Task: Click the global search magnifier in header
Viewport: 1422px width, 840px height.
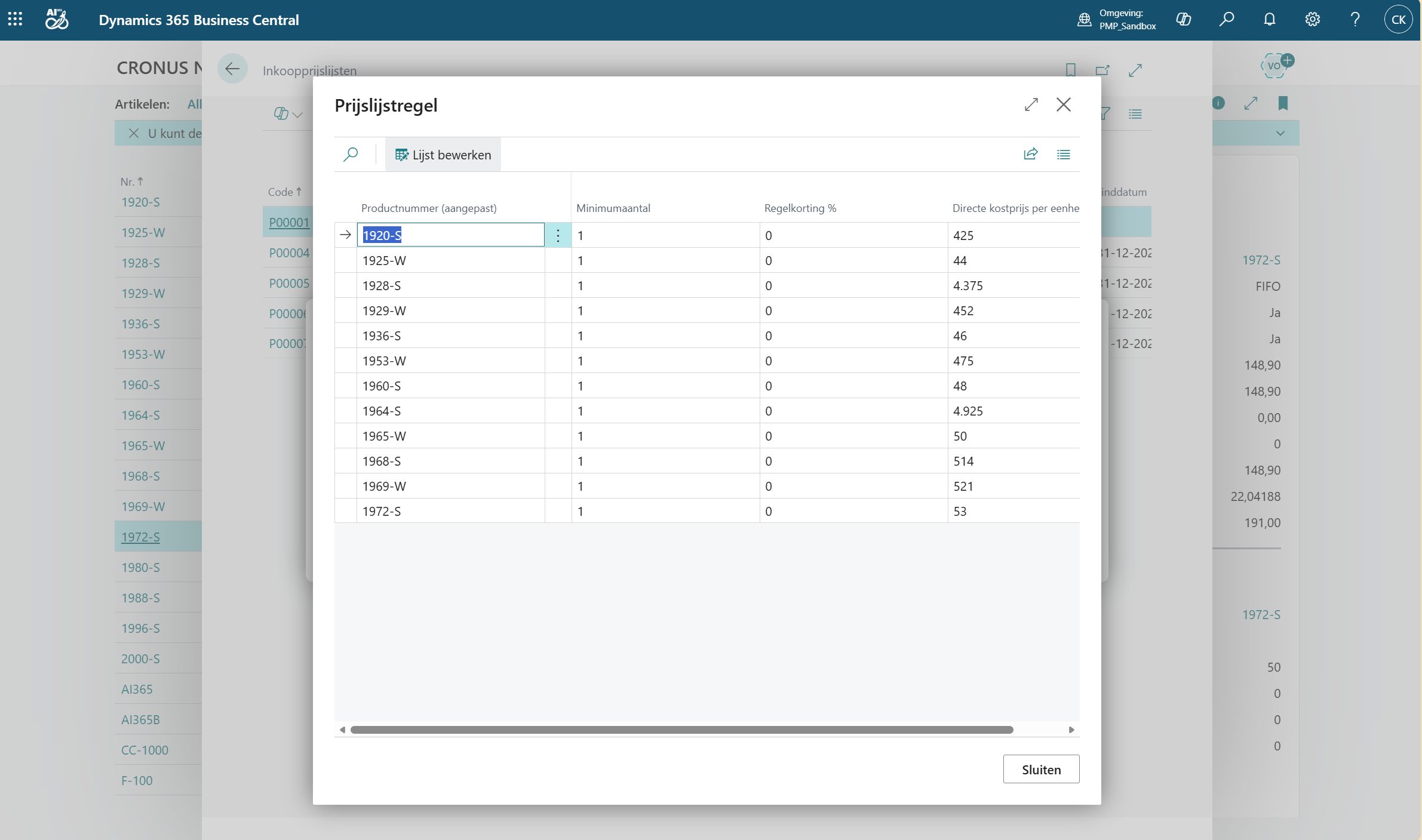Action: (1226, 20)
